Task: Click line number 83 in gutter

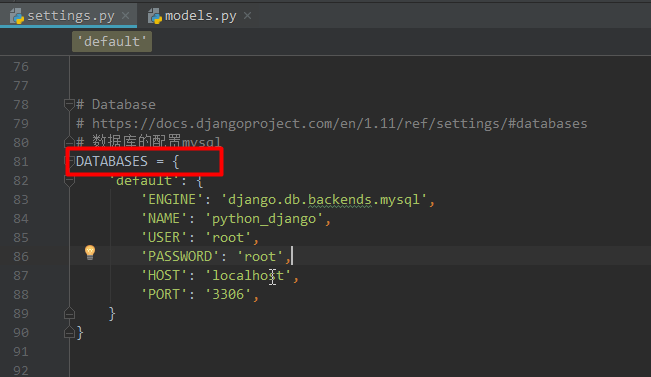Action: pyautogui.click(x=21, y=200)
